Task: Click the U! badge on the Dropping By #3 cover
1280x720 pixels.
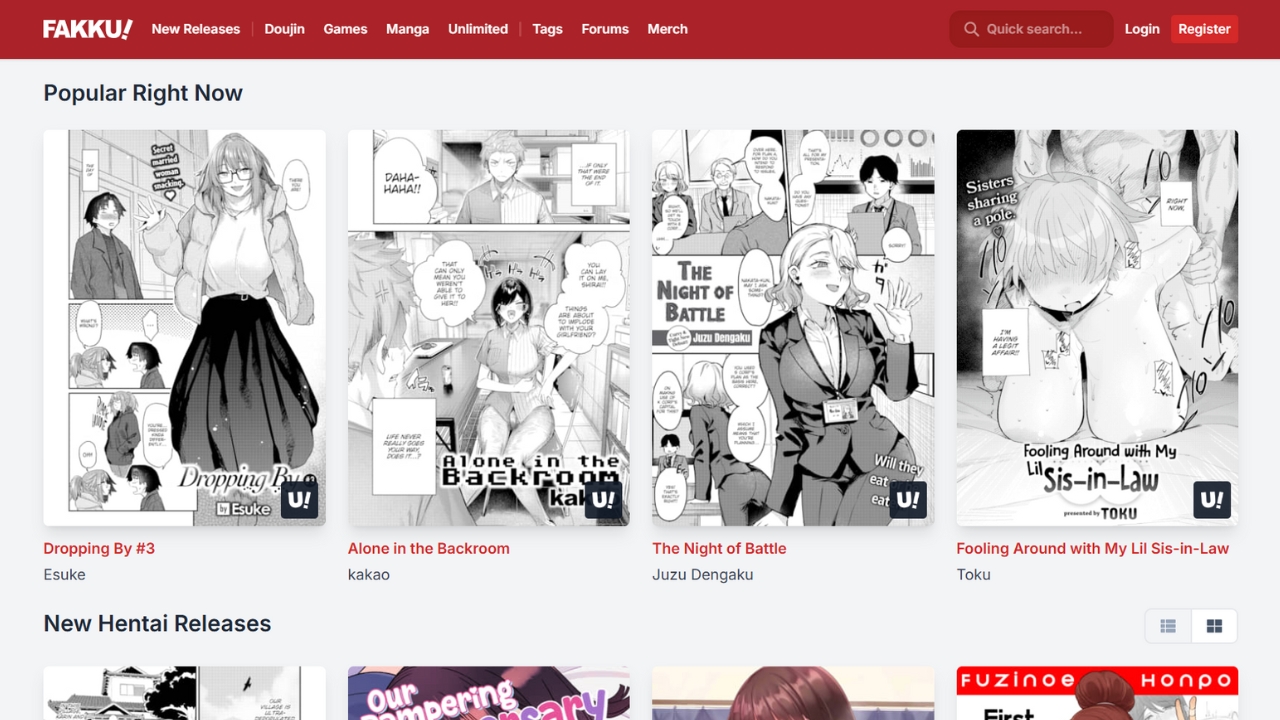Action: tap(299, 500)
